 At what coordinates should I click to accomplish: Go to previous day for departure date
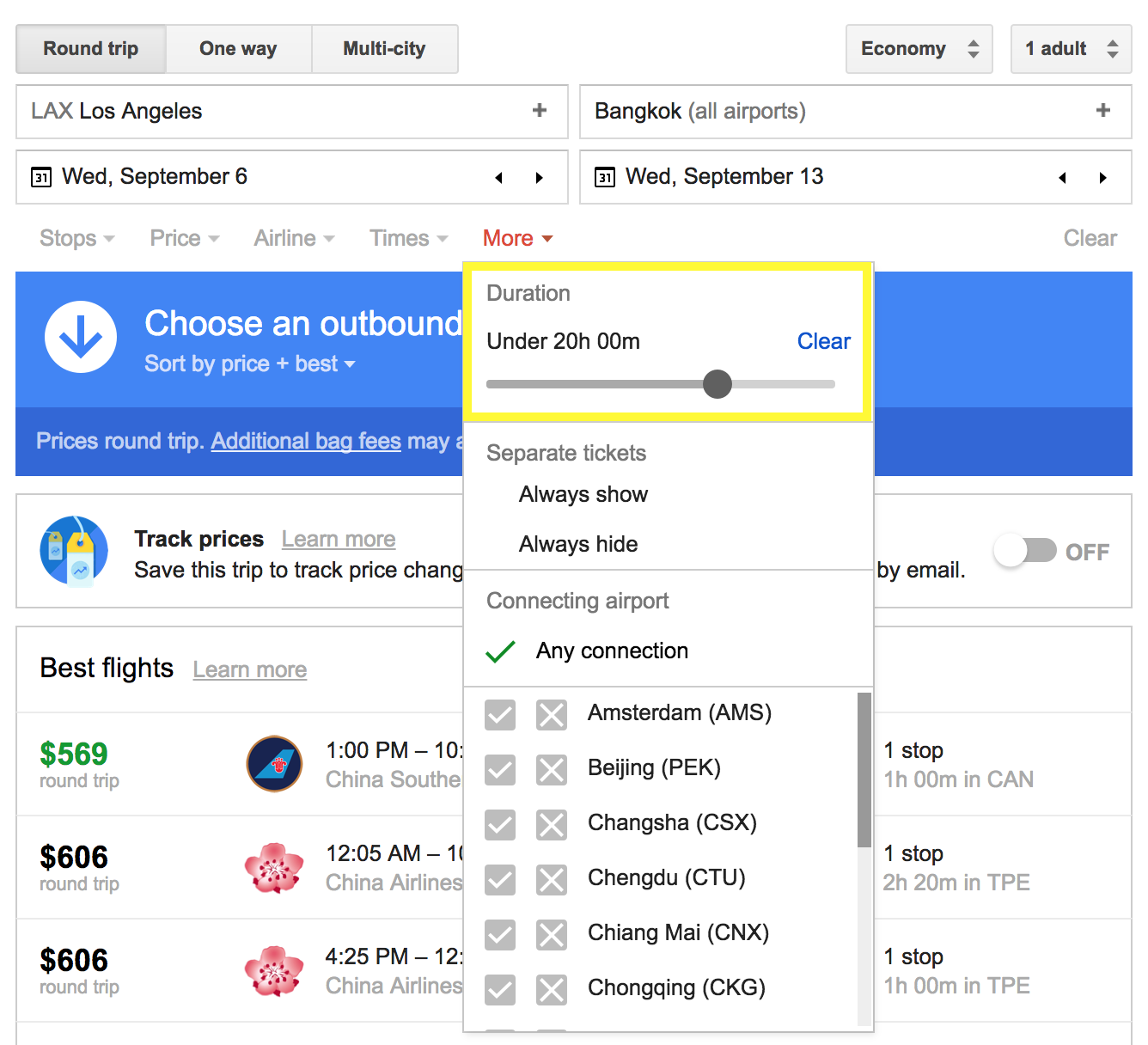click(498, 178)
